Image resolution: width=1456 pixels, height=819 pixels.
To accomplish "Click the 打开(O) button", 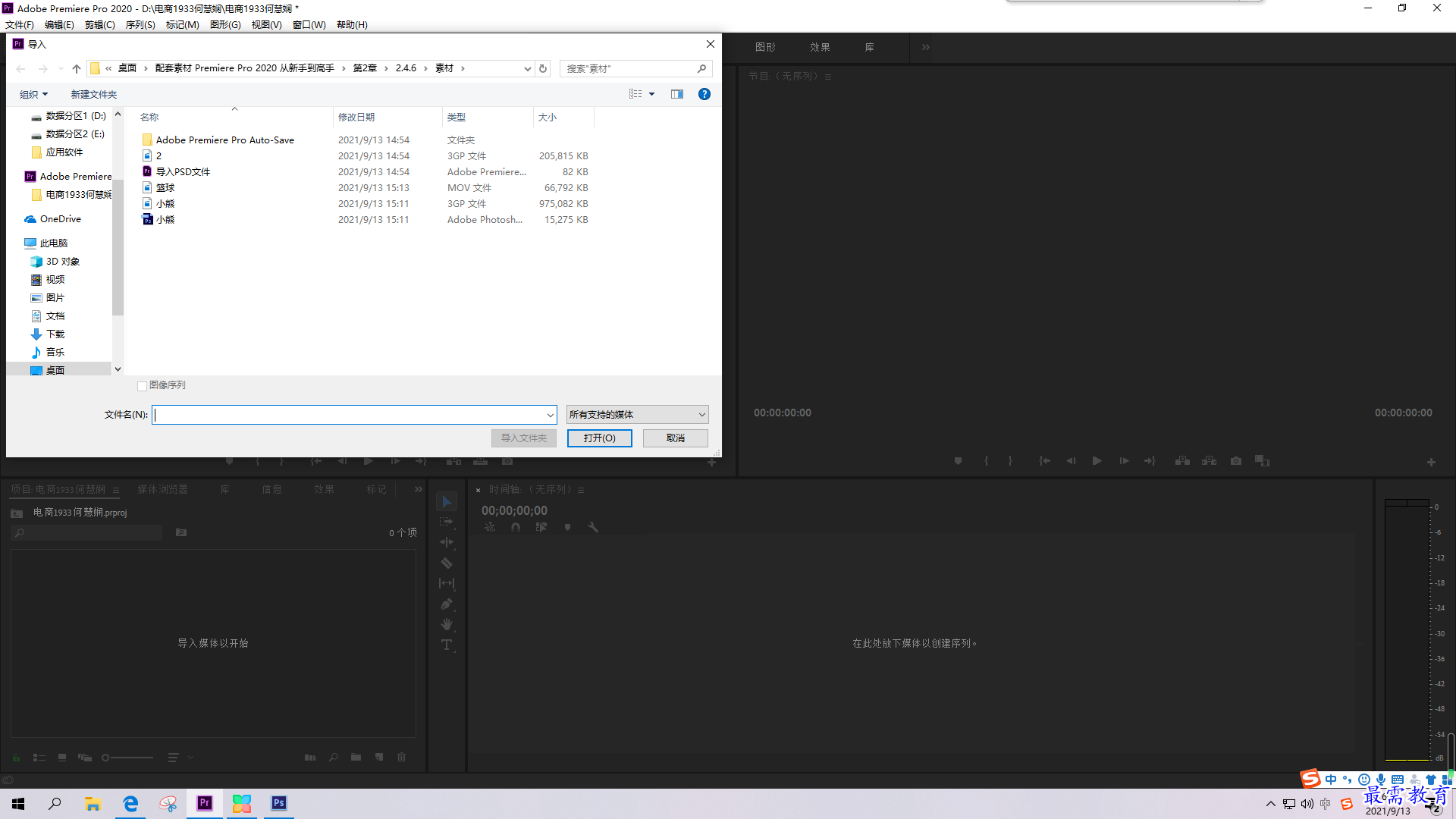I will coord(599,438).
